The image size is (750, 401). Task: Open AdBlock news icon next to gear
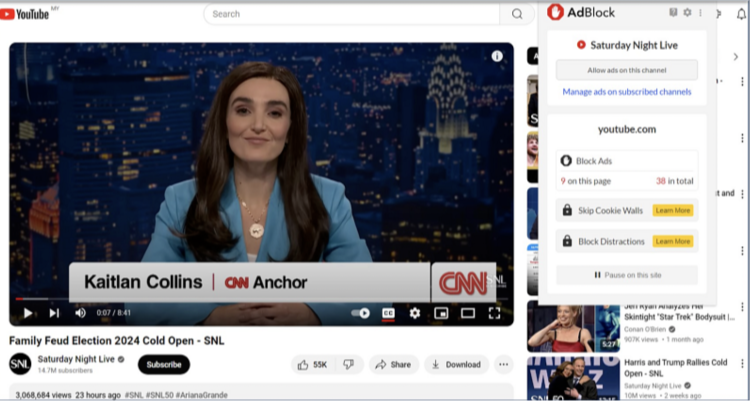coord(673,12)
